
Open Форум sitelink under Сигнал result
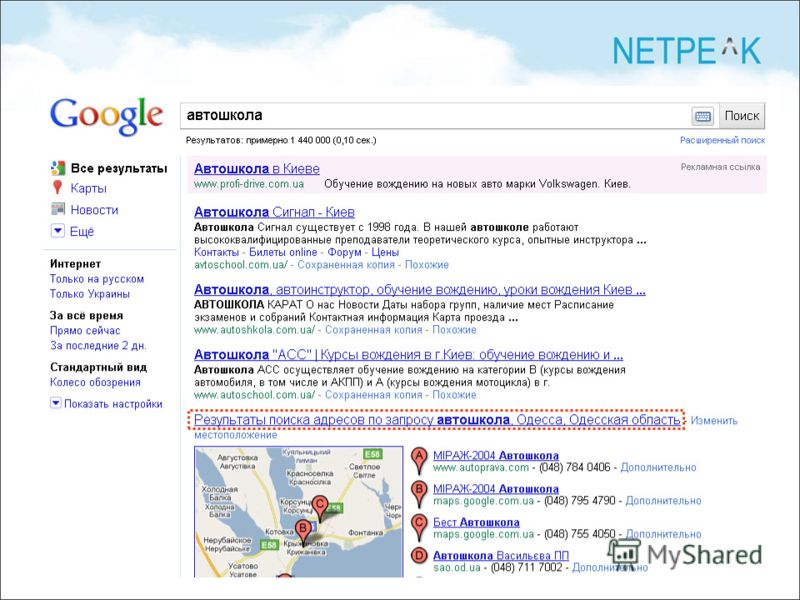(344, 252)
